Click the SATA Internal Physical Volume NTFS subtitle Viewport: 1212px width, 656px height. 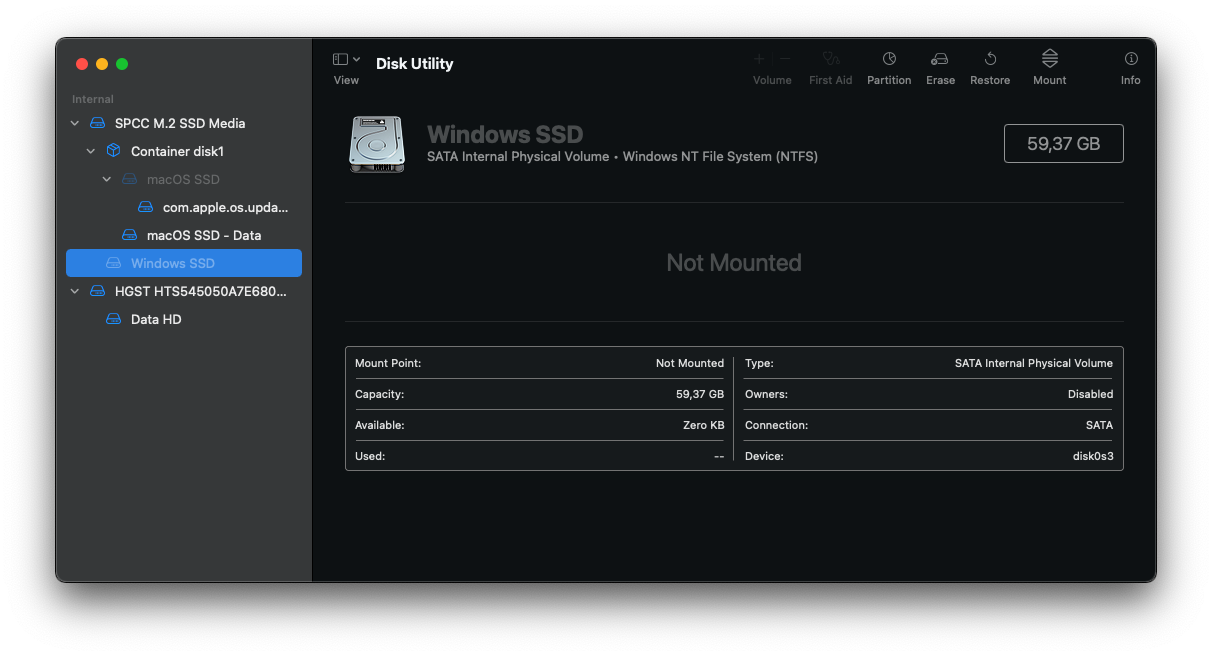pyautogui.click(x=622, y=157)
